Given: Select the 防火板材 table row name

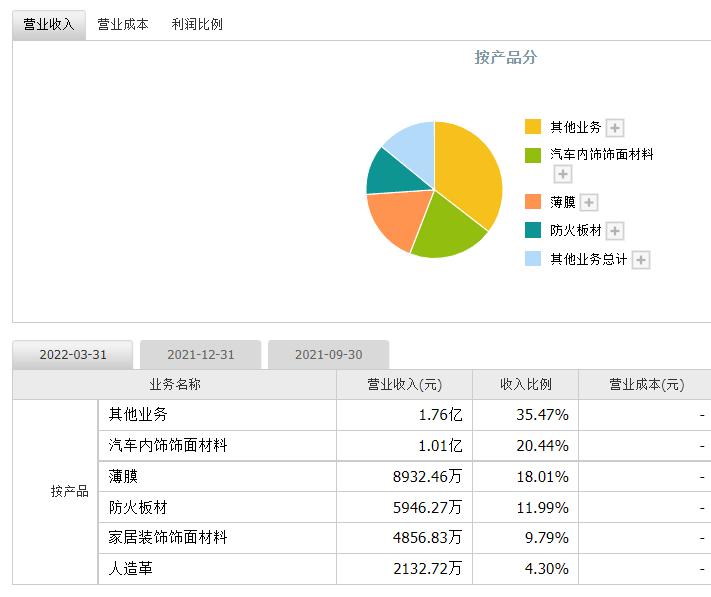Looking at the screenshot, I should click(x=138, y=507).
